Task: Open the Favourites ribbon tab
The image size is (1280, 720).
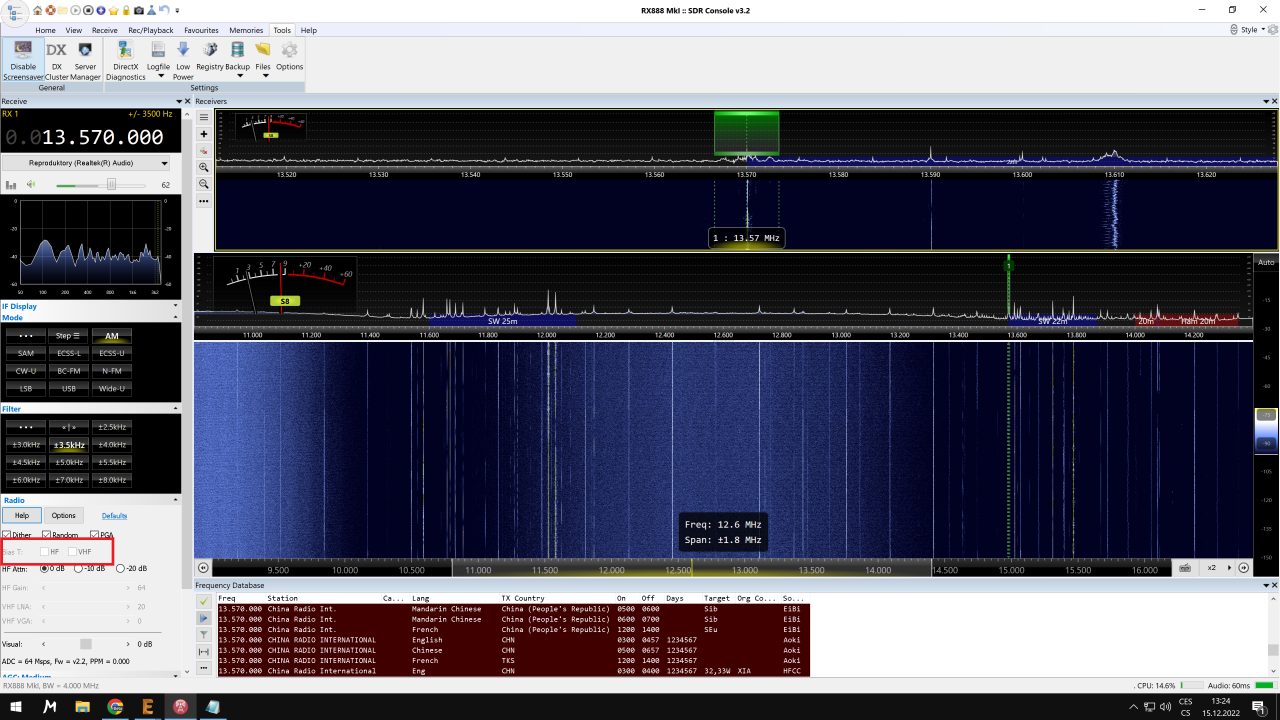Action: tap(201, 30)
